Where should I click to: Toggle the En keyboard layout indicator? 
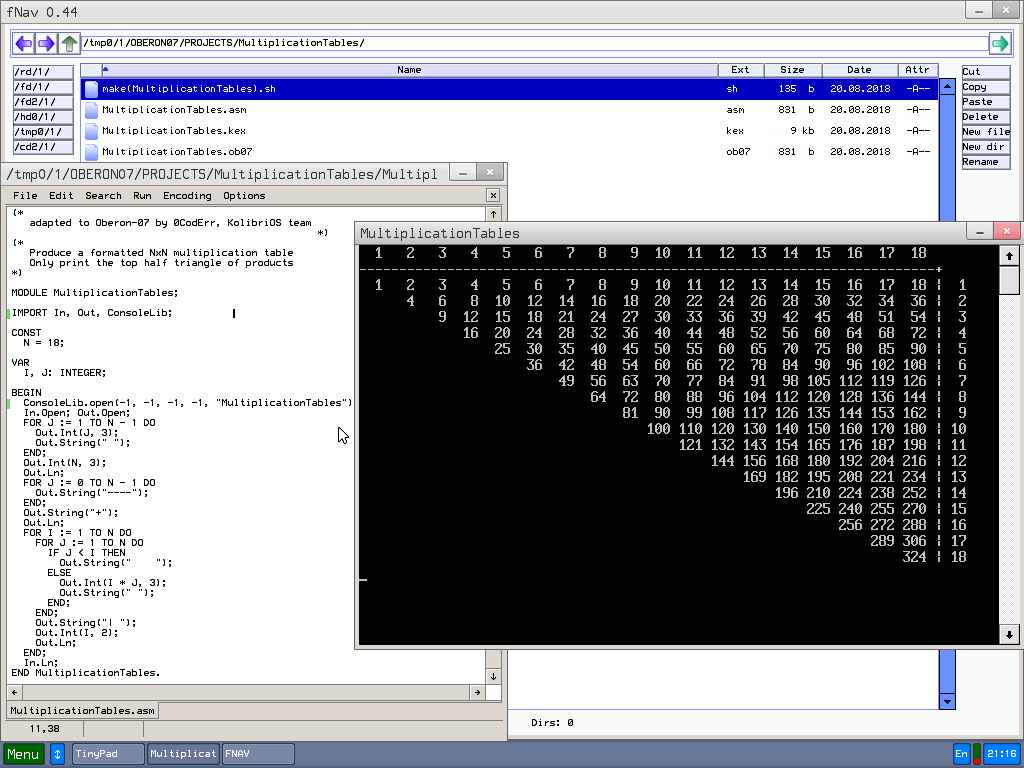pos(962,754)
